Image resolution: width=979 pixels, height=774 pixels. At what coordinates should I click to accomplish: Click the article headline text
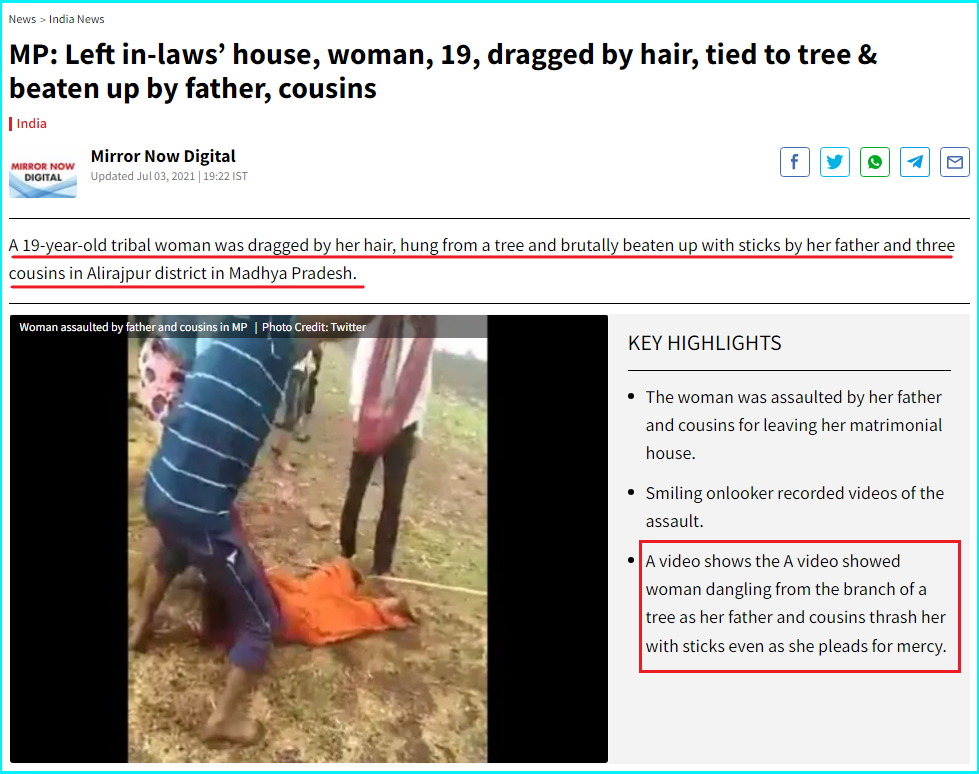pos(443,71)
